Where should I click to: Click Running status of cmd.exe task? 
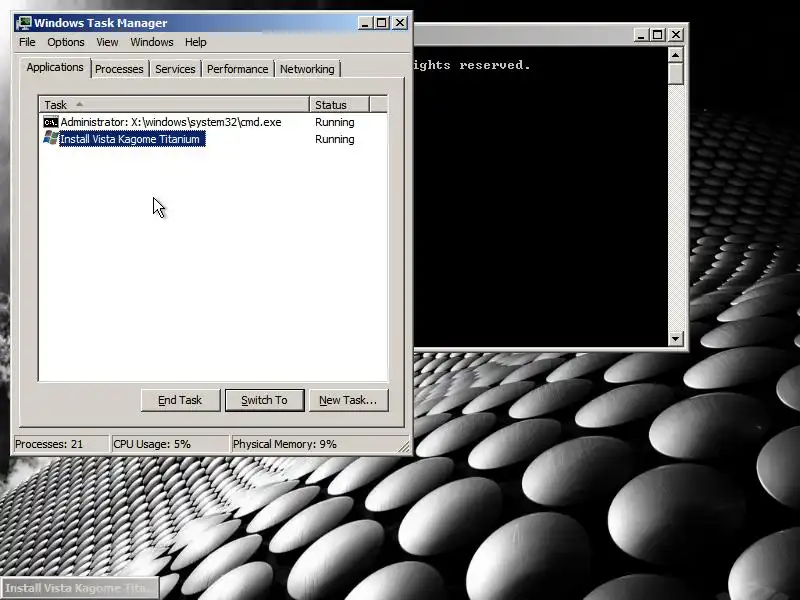tap(335, 122)
